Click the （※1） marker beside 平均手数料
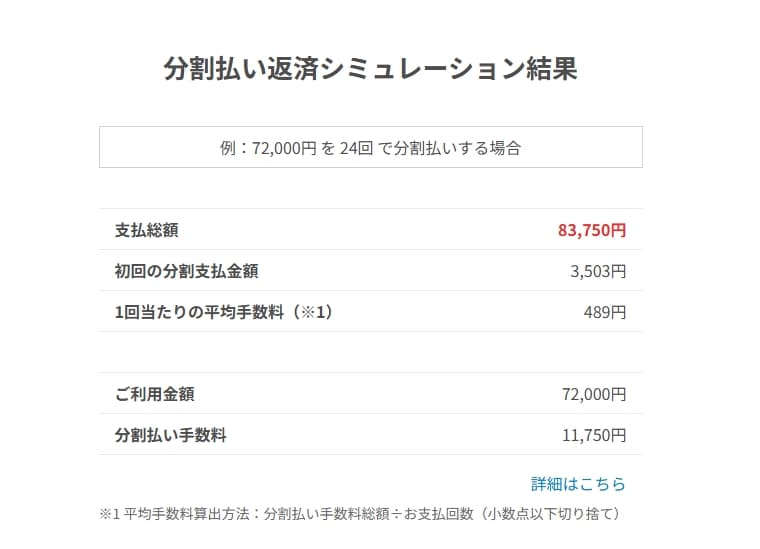This screenshot has width=760, height=549. coord(309,312)
